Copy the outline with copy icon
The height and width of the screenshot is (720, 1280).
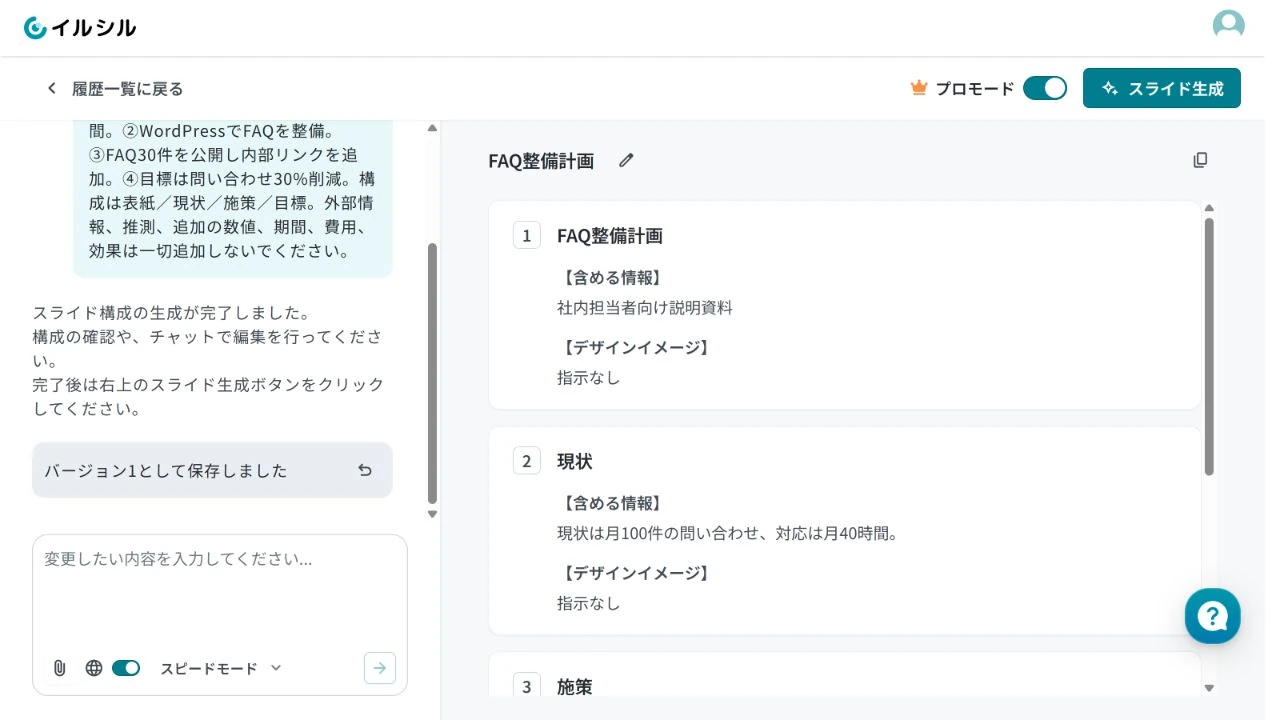coord(1200,160)
